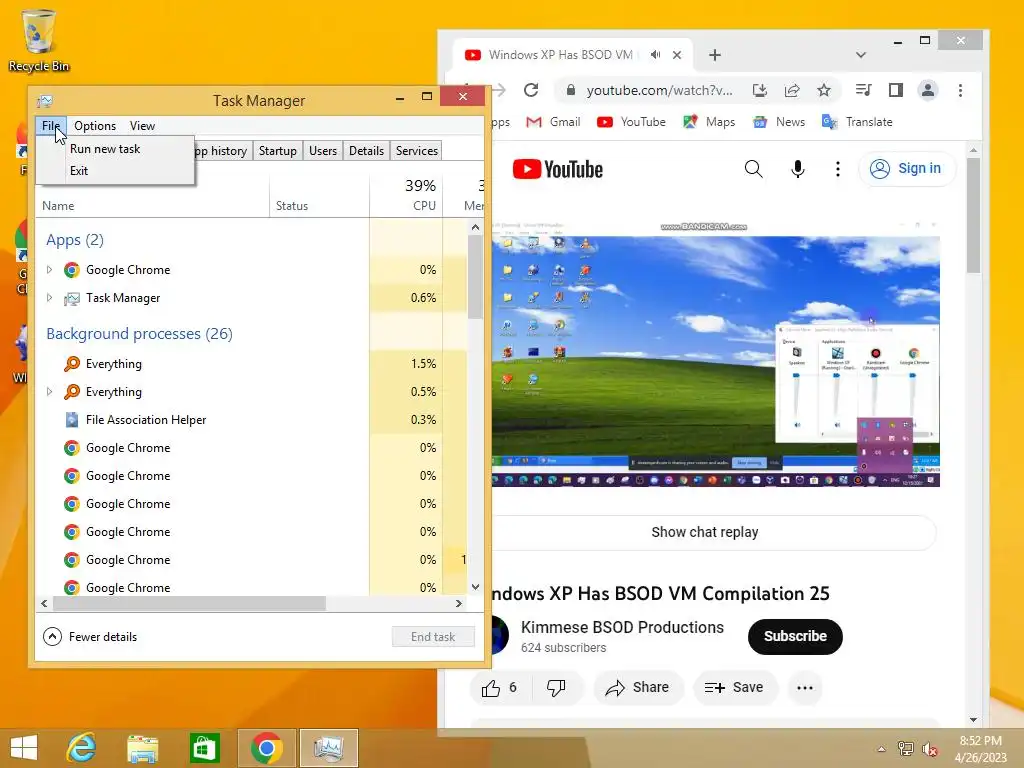Open Chrome tab search dropdown arrow

[861, 56]
